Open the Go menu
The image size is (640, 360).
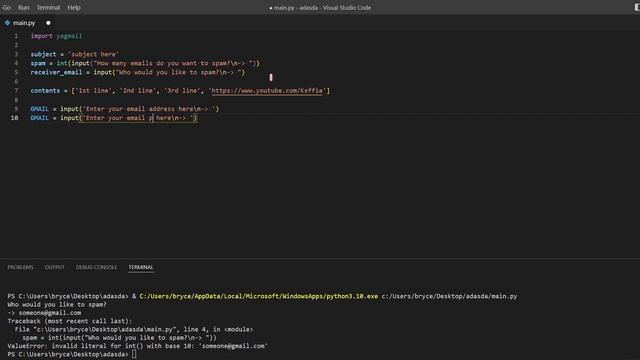pos(7,7)
